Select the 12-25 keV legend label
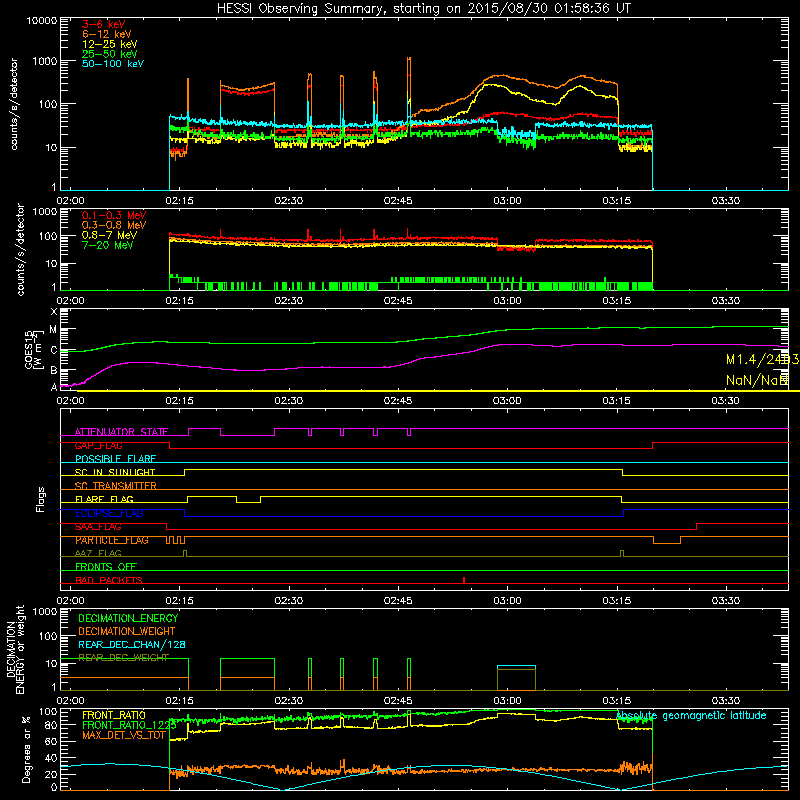800x800 pixels. (110, 44)
